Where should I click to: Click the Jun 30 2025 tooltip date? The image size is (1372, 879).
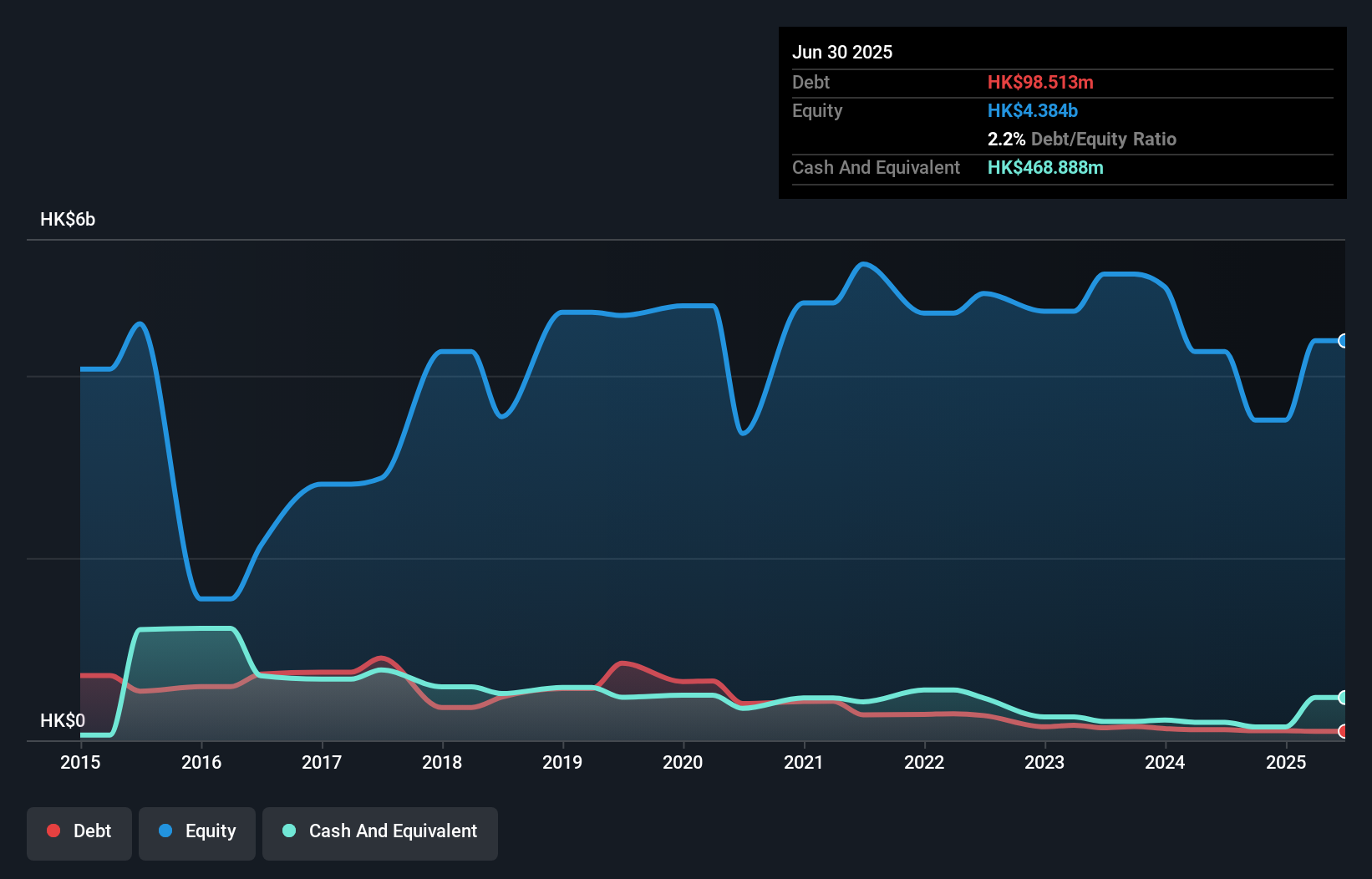coord(842,52)
